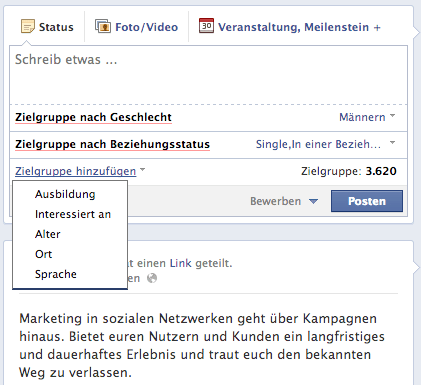Expand the Beziehungsstatus selection dropdown
The height and width of the screenshot is (385, 421).
325,144
